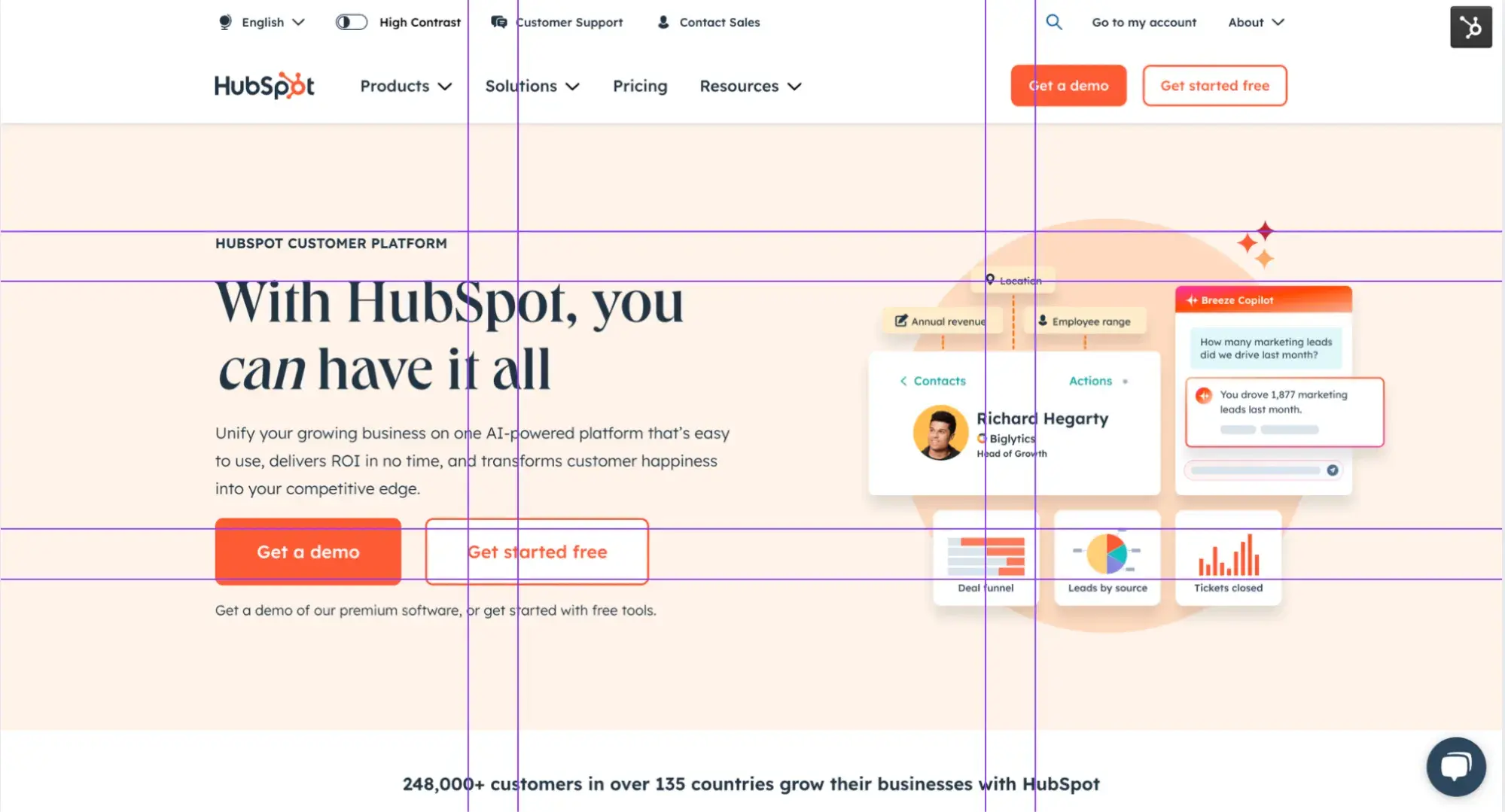
Task: Click the globe language icon
Action: tap(224, 22)
